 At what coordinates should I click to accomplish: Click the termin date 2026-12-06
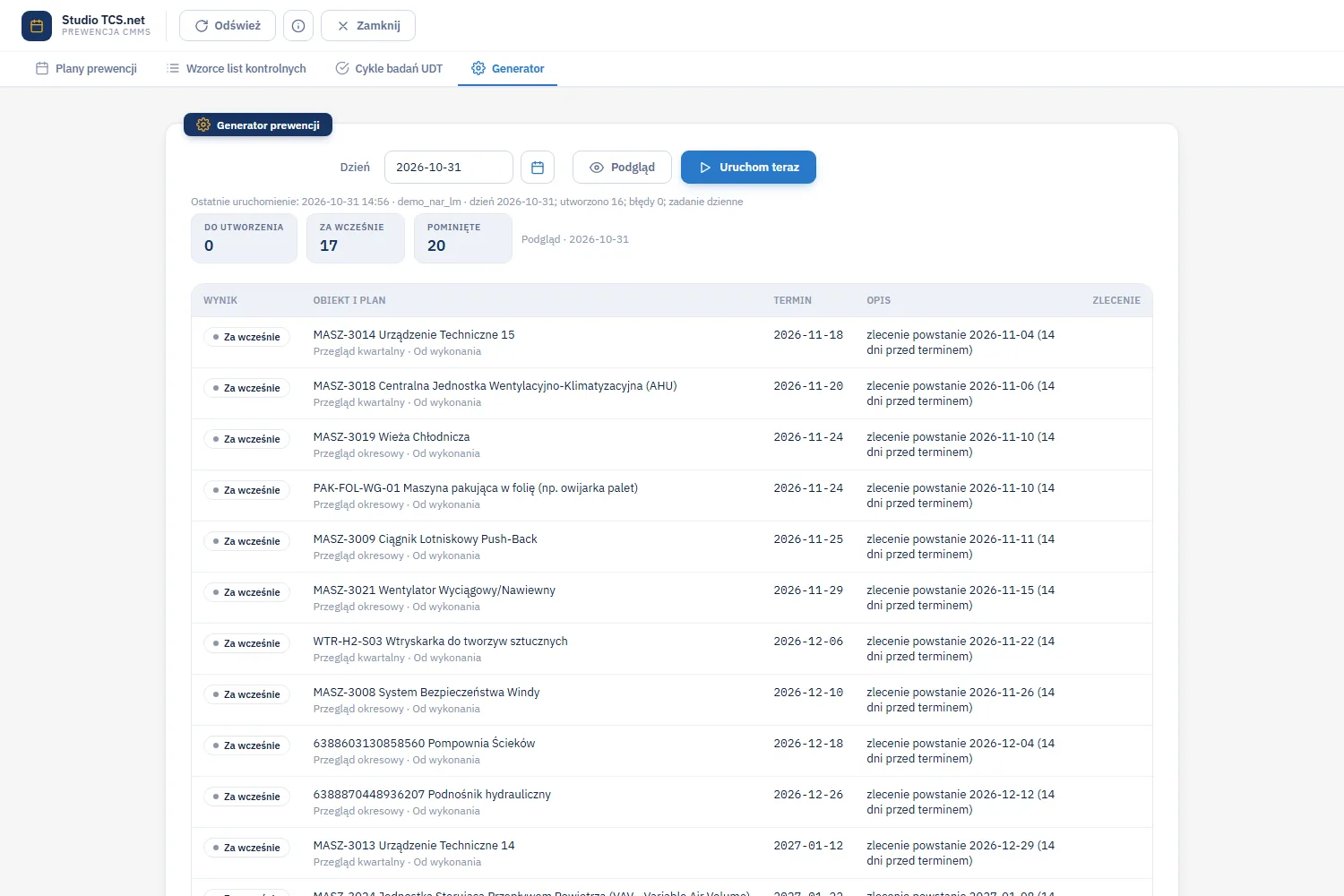coord(808,642)
